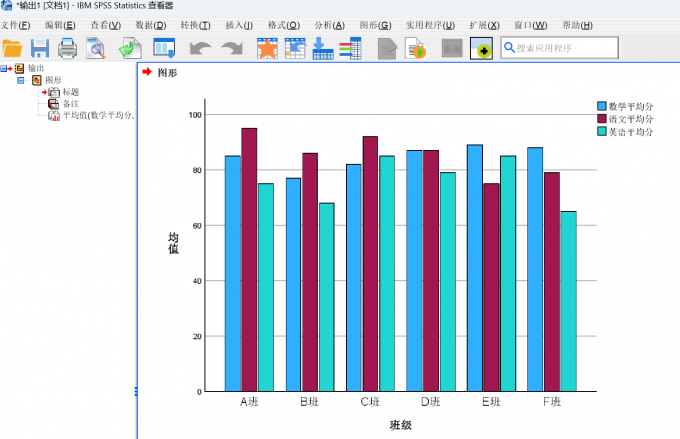680x439 pixels.
Task: Click the 搜索应用程序 search field
Action: pyautogui.click(x=559, y=48)
